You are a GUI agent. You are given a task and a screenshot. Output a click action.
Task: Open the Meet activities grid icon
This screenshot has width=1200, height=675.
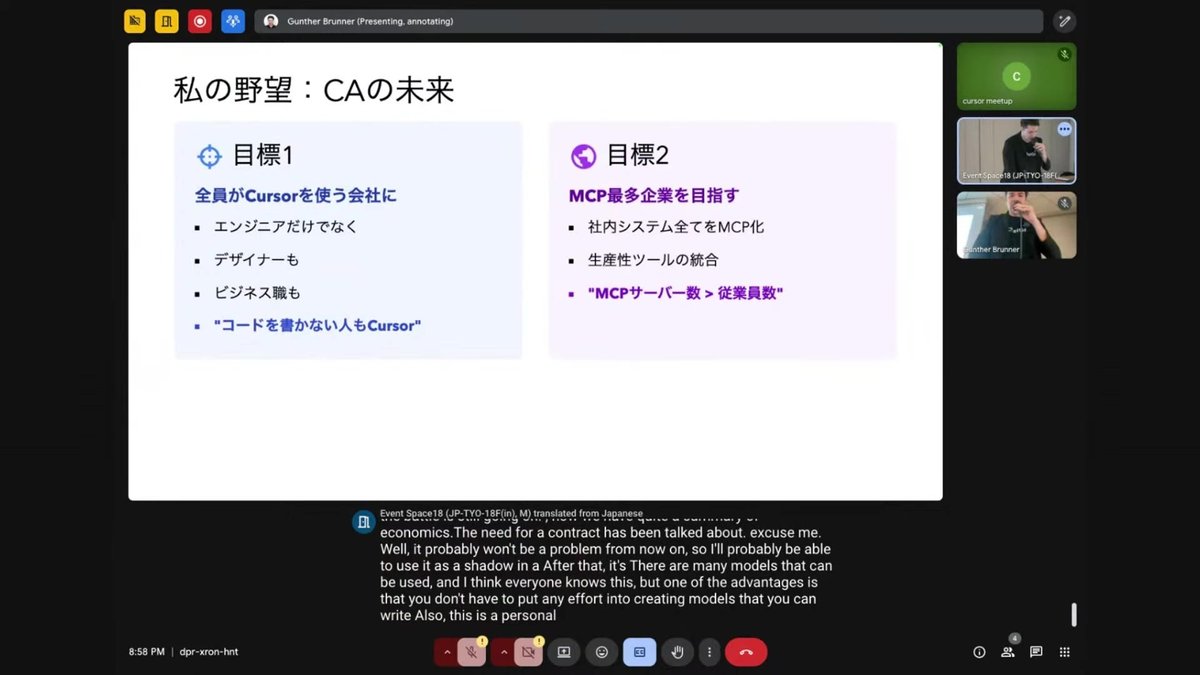(x=1064, y=651)
